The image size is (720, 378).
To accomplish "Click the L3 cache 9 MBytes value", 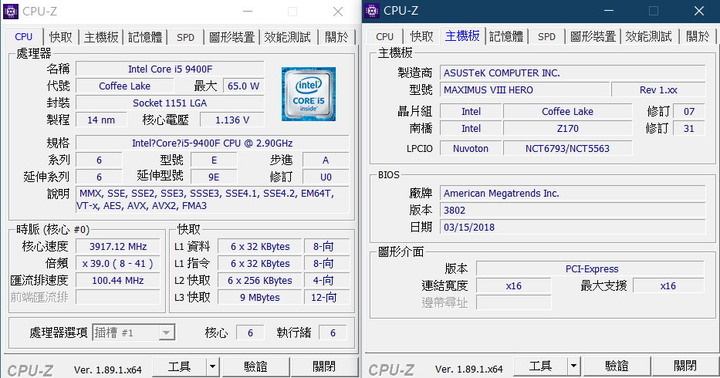I will (260, 298).
